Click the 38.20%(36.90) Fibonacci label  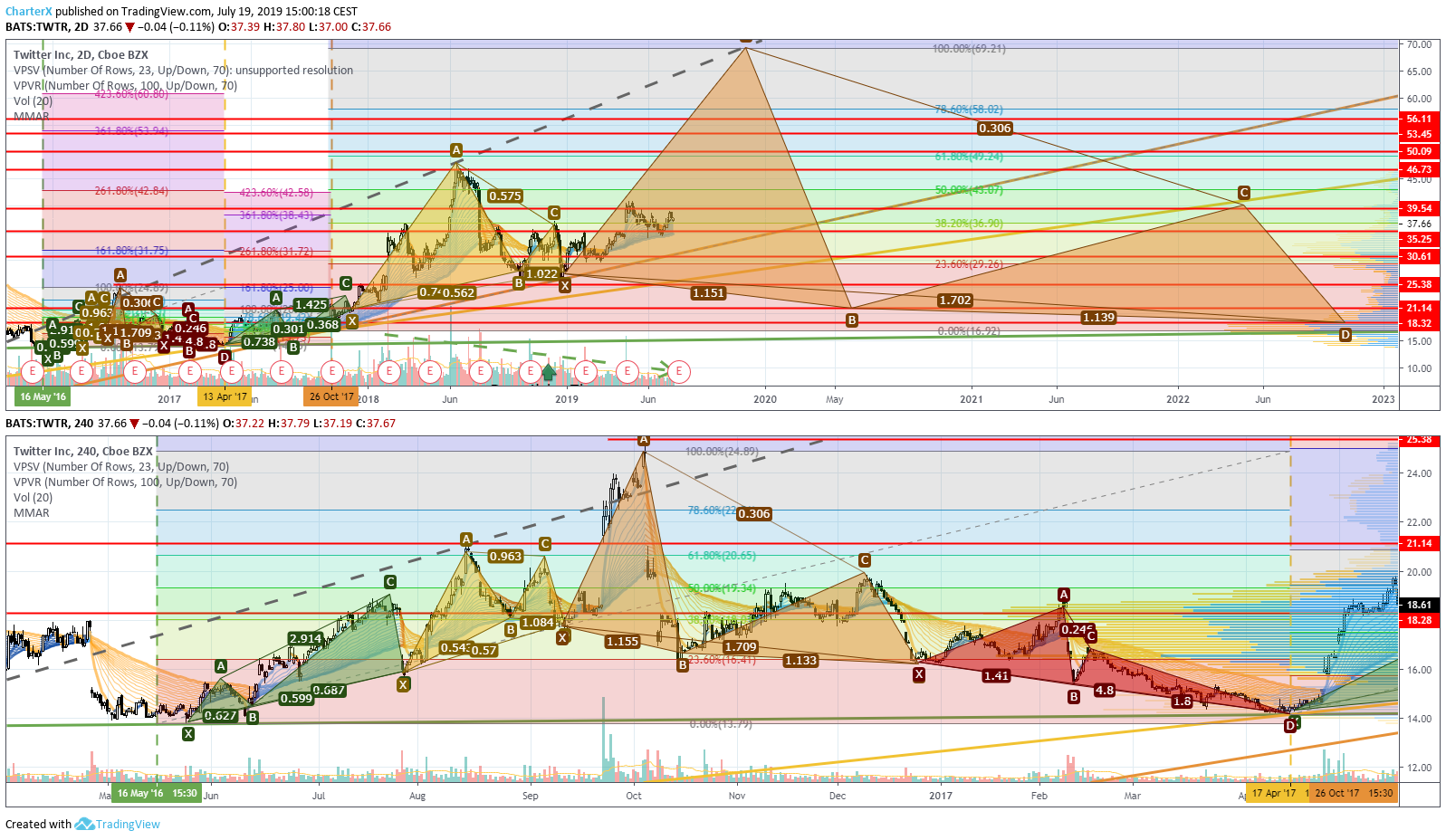[x=969, y=224]
